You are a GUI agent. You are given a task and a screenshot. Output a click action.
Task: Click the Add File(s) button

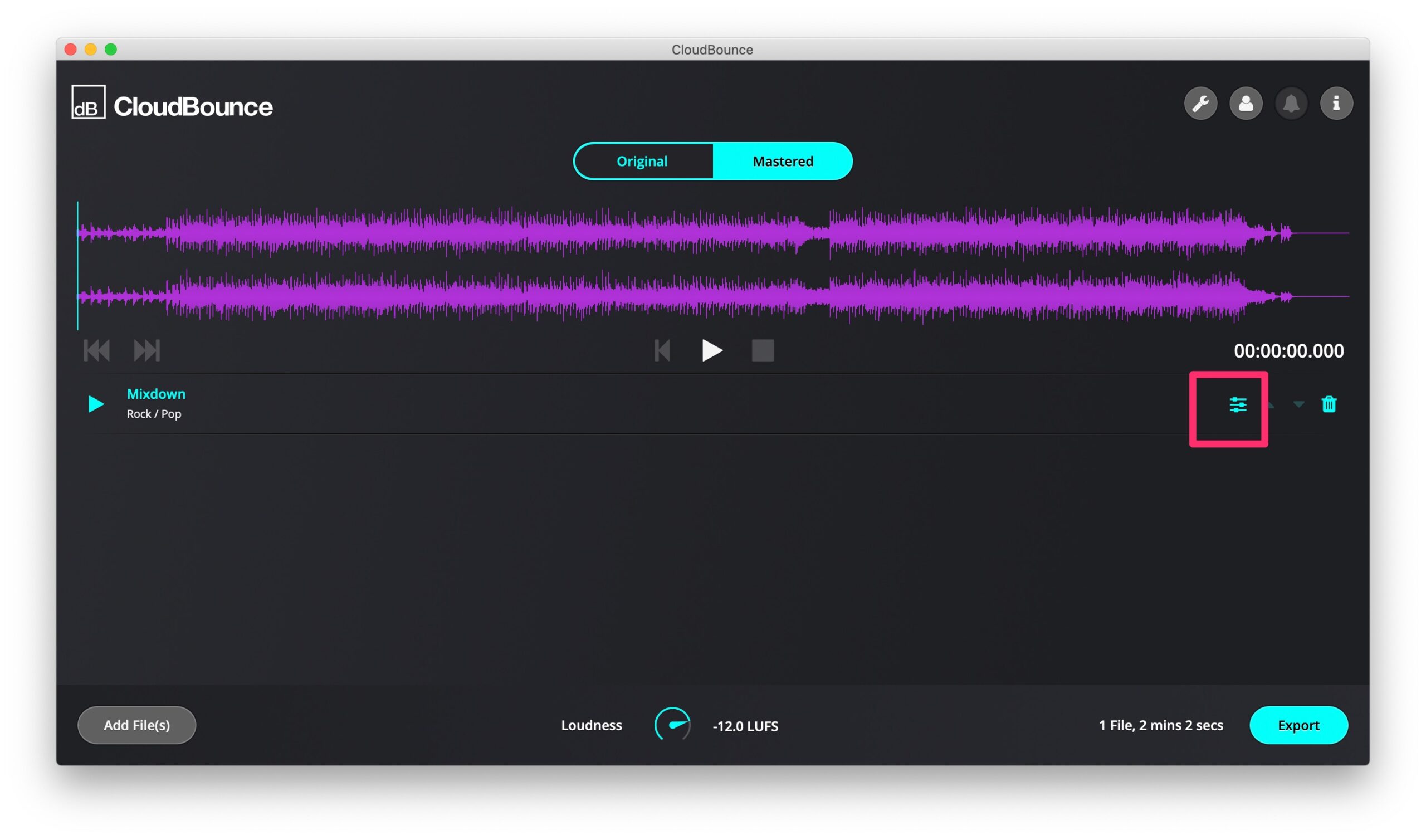click(136, 725)
